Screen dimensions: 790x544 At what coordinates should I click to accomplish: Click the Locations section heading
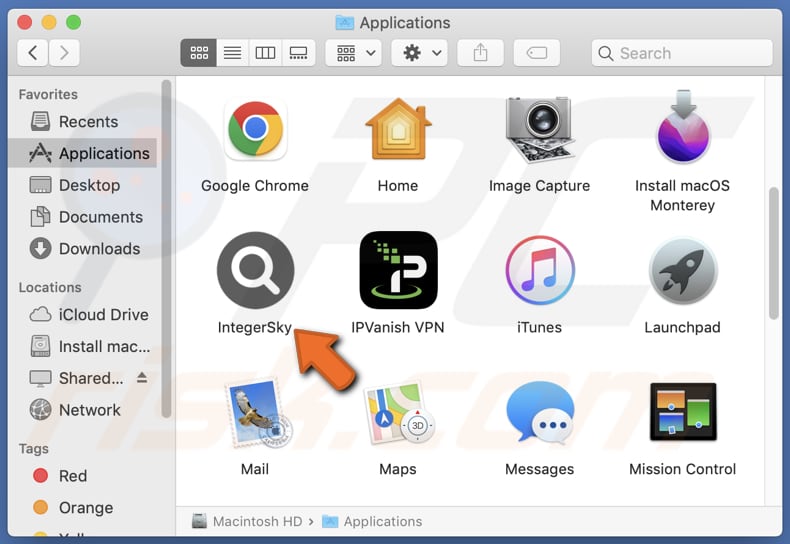pyautogui.click(x=50, y=287)
